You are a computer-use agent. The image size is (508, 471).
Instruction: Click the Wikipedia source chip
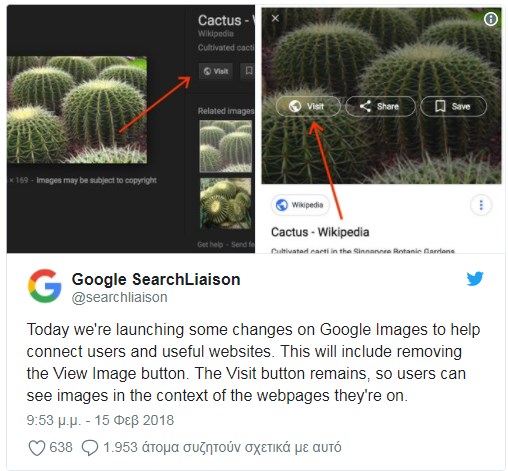click(300, 205)
